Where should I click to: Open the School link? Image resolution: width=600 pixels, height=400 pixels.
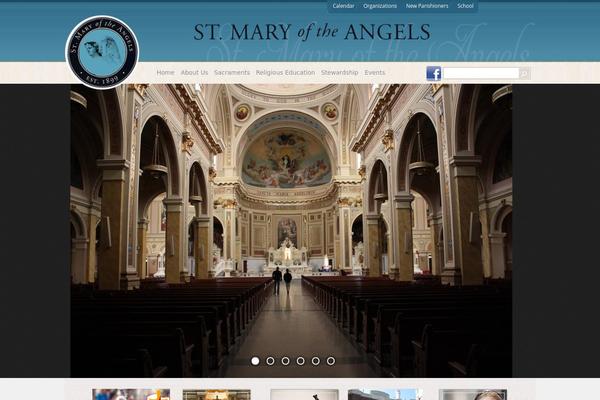click(x=465, y=6)
